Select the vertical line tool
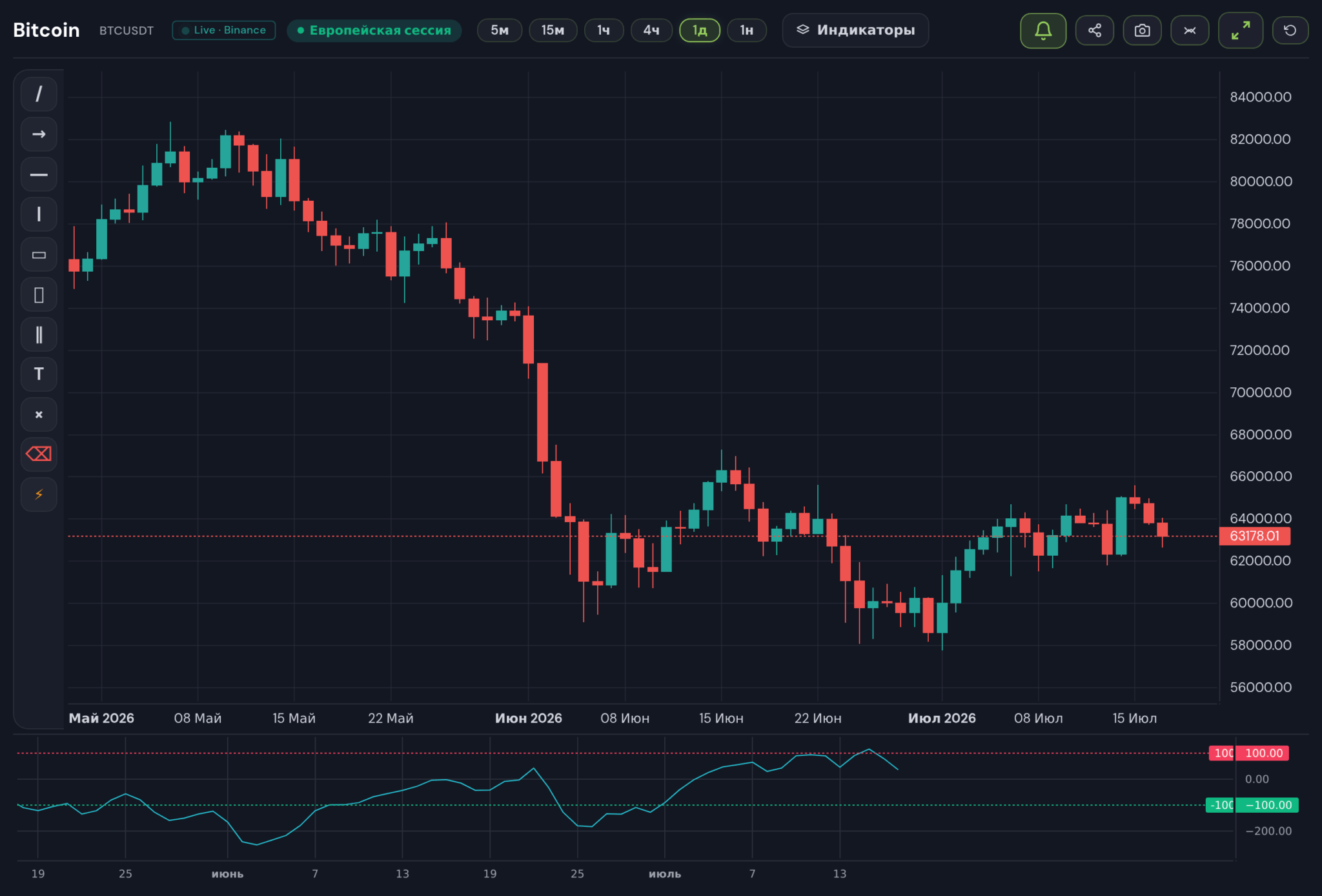This screenshot has width=1322, height=896. coord(39,214)
